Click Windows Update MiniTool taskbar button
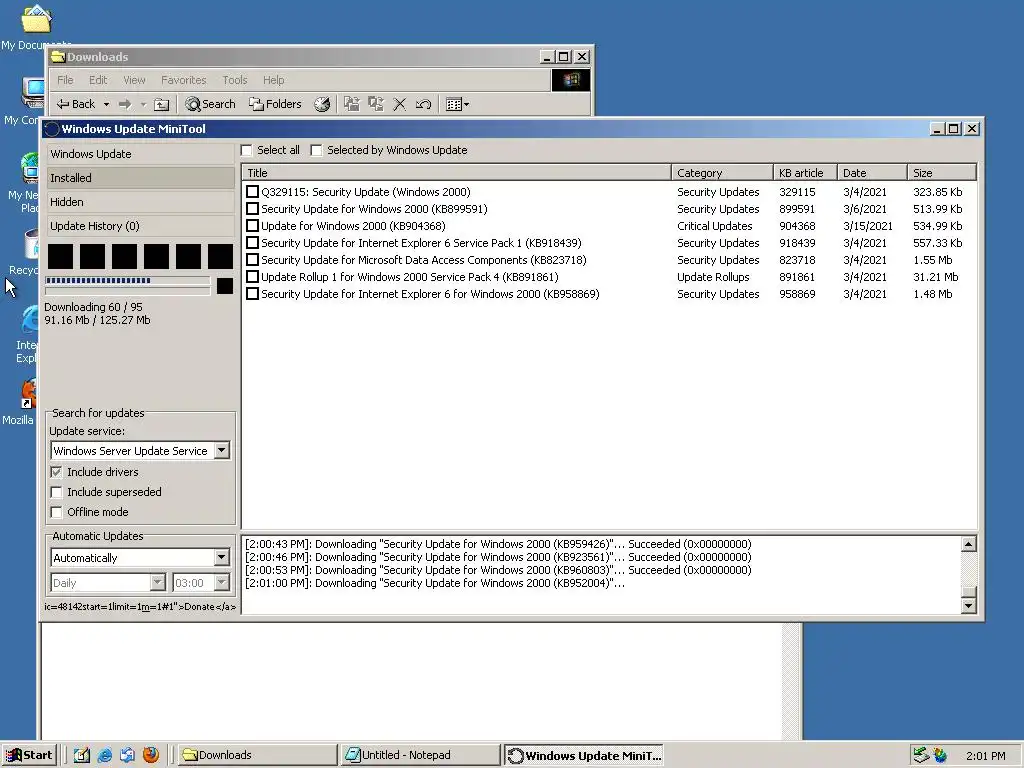Screen dimensions: 1024x768 [x=584, y=755]
